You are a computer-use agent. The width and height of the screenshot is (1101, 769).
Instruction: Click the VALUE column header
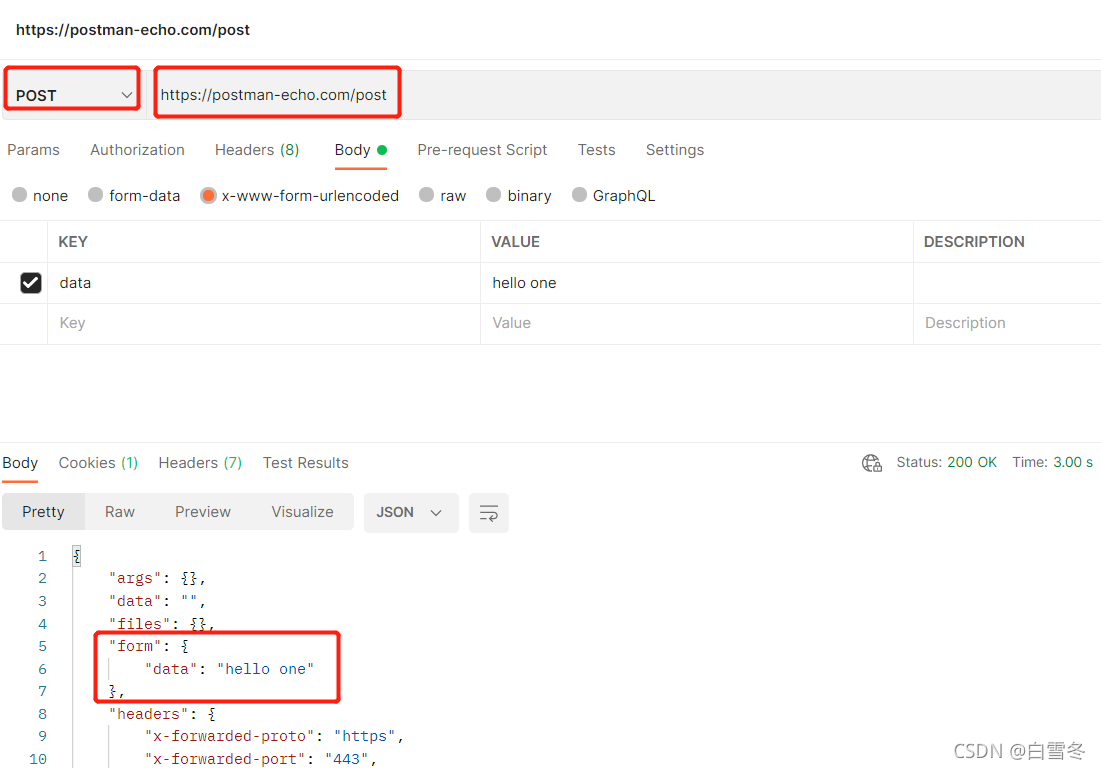(x=515, y=242)
